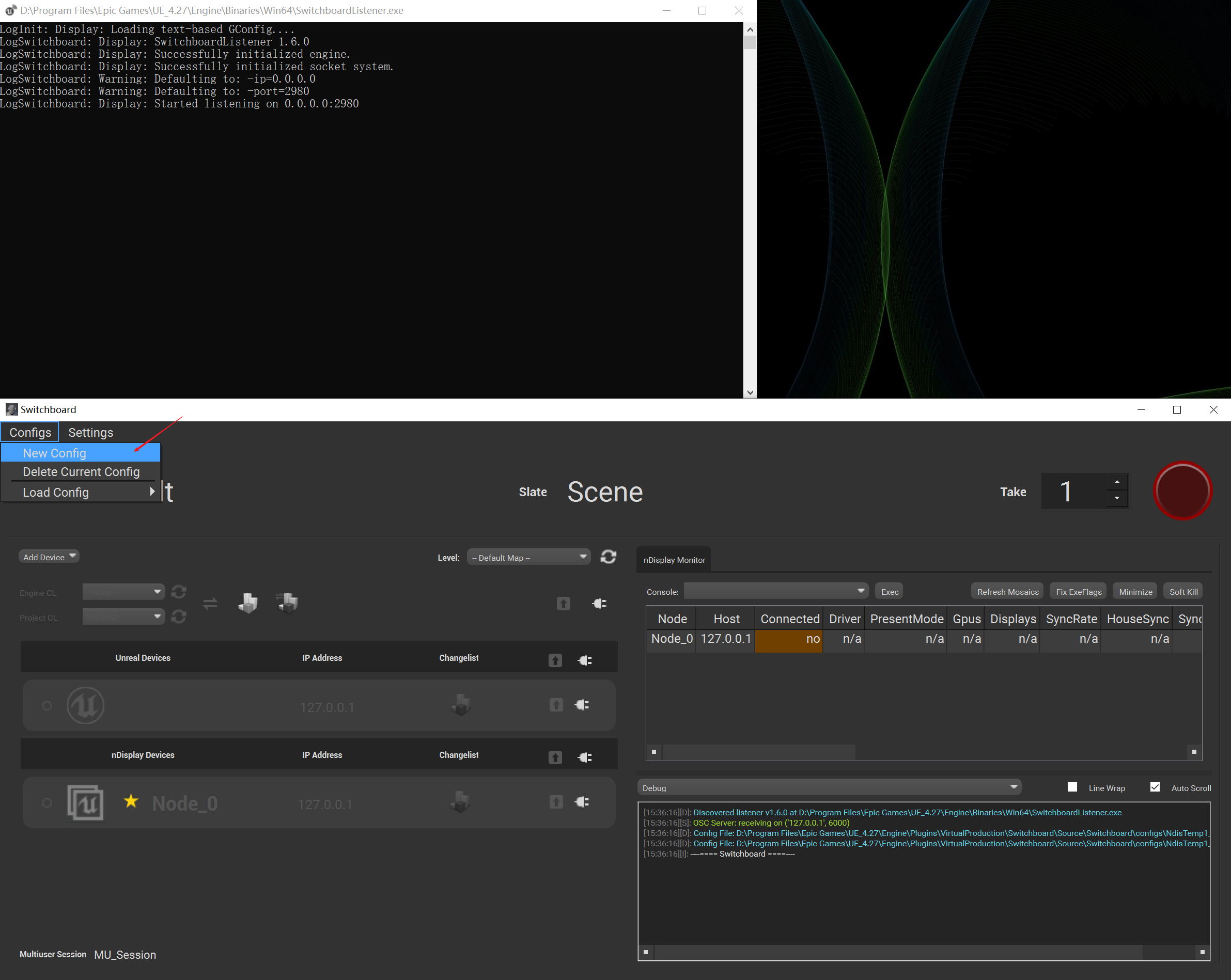
Task: Refresh the Project CL list
Action: click(x=179, y=617)
